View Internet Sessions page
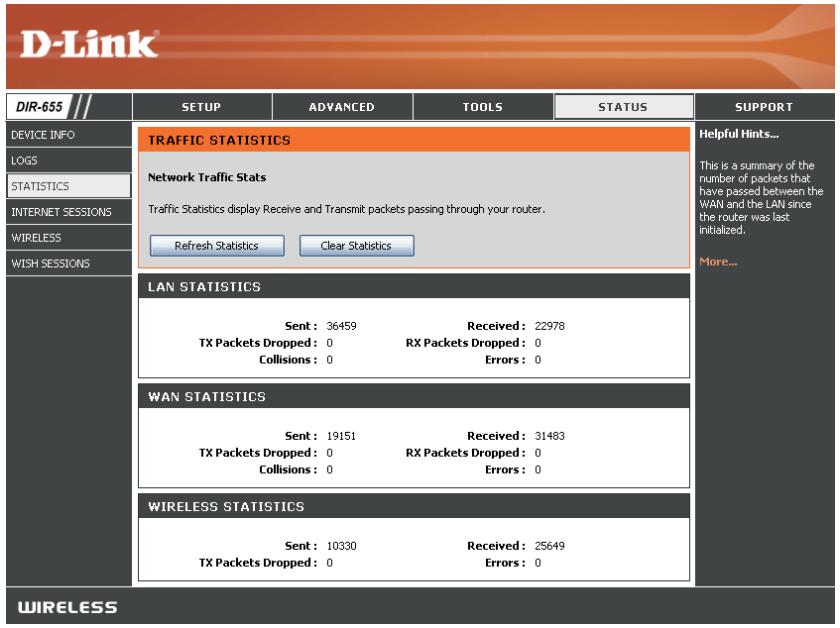This screenshot has height=628, width=840. pos(69,212)
